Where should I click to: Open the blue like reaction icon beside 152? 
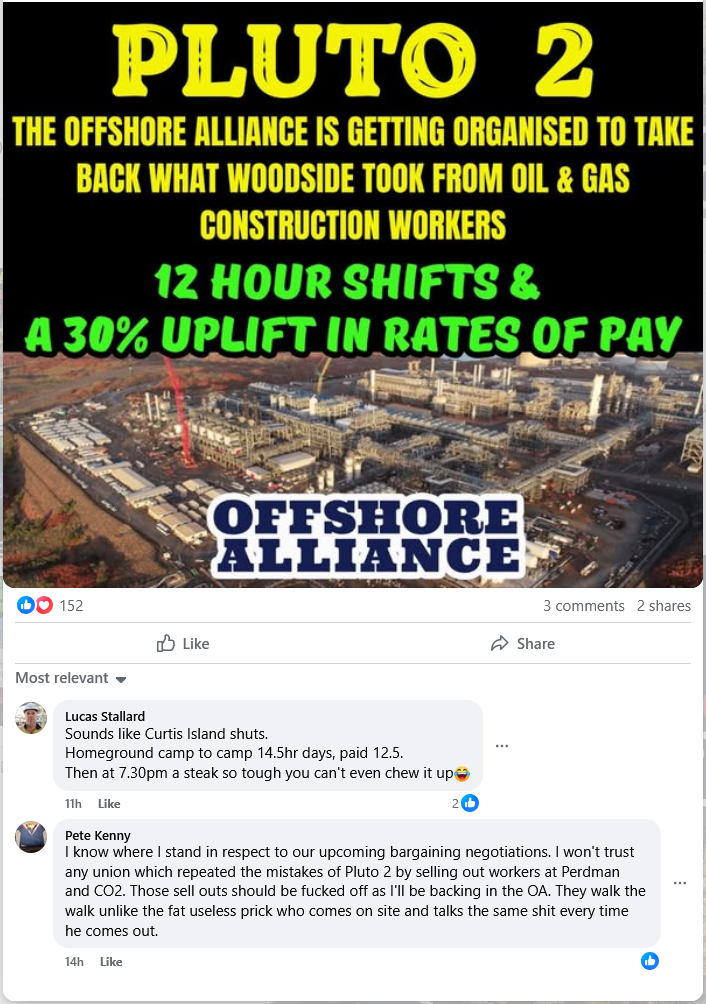tap(26, 604)
